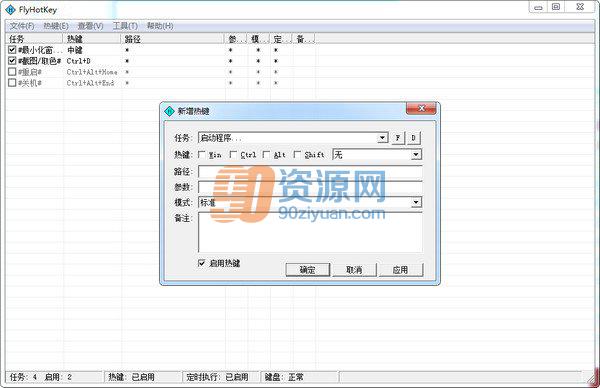Open the 文件(F) menu
This screenshot has height=388, width=600.
click(22, 26)
